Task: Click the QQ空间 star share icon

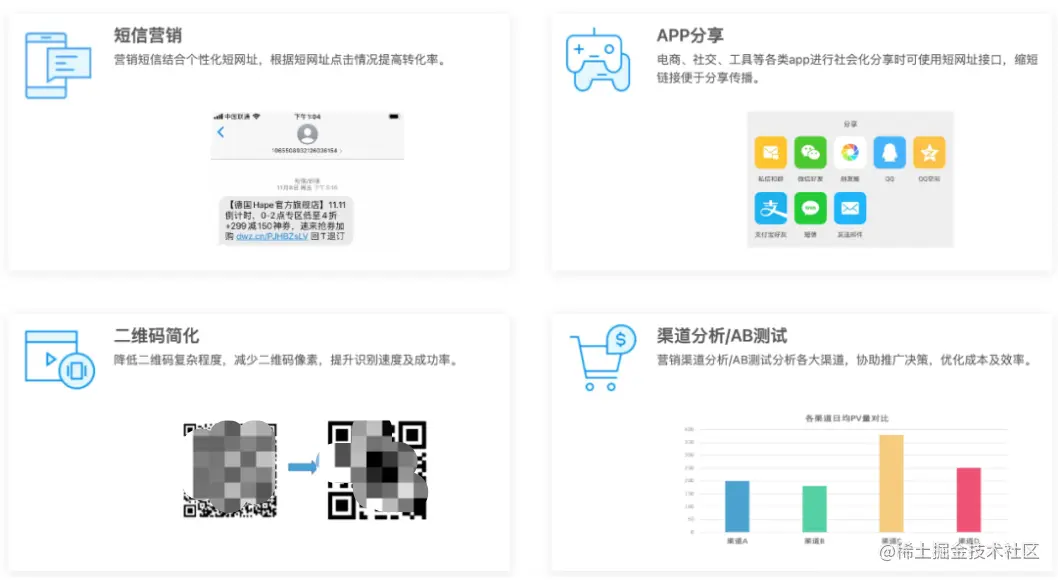Action: click(x=929, y=152)
